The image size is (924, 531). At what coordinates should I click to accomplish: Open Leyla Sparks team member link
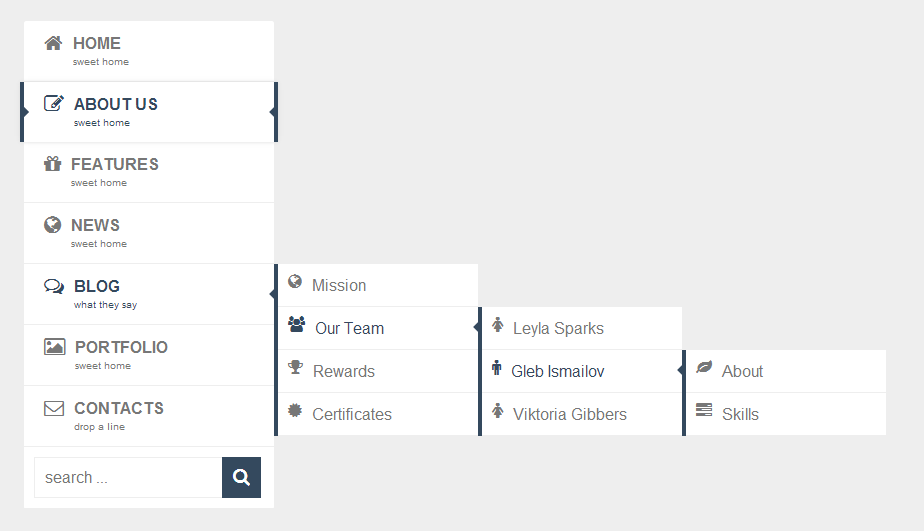[558, 329]
